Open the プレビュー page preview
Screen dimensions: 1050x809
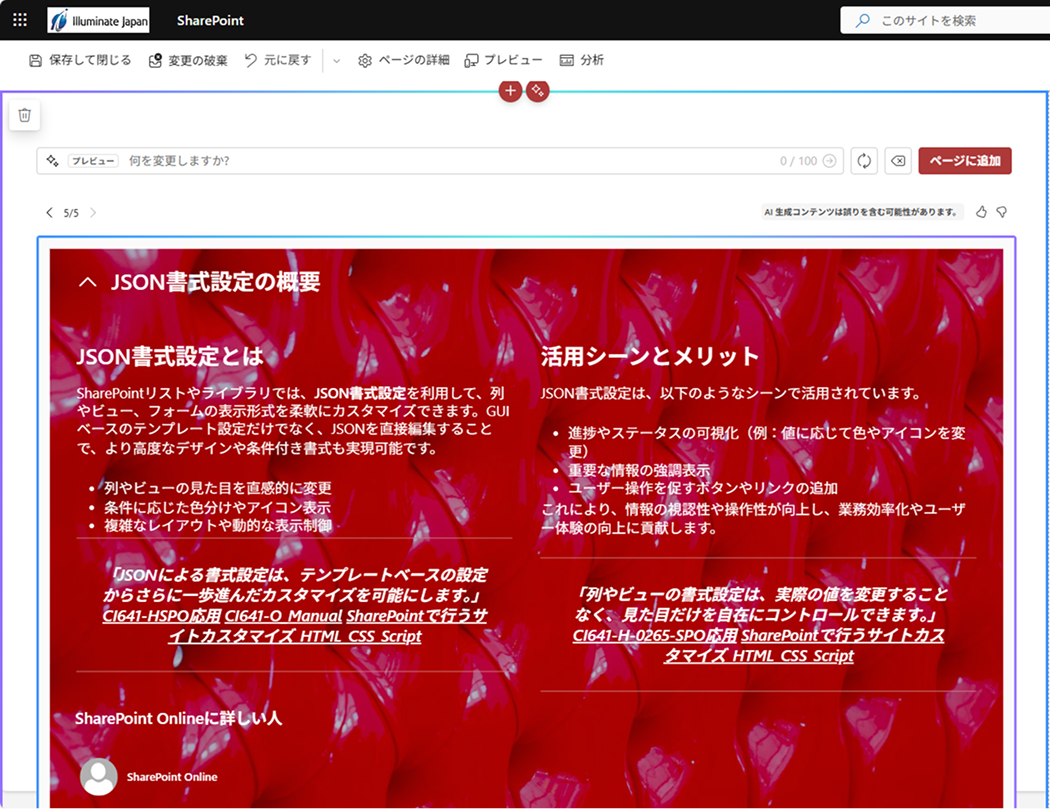(504, 61)
